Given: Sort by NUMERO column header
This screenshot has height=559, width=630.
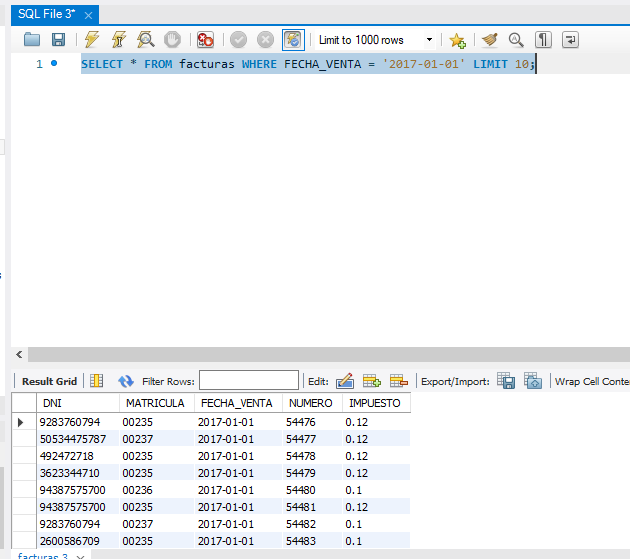Looking at the screenshot, I should coord(312,403).
